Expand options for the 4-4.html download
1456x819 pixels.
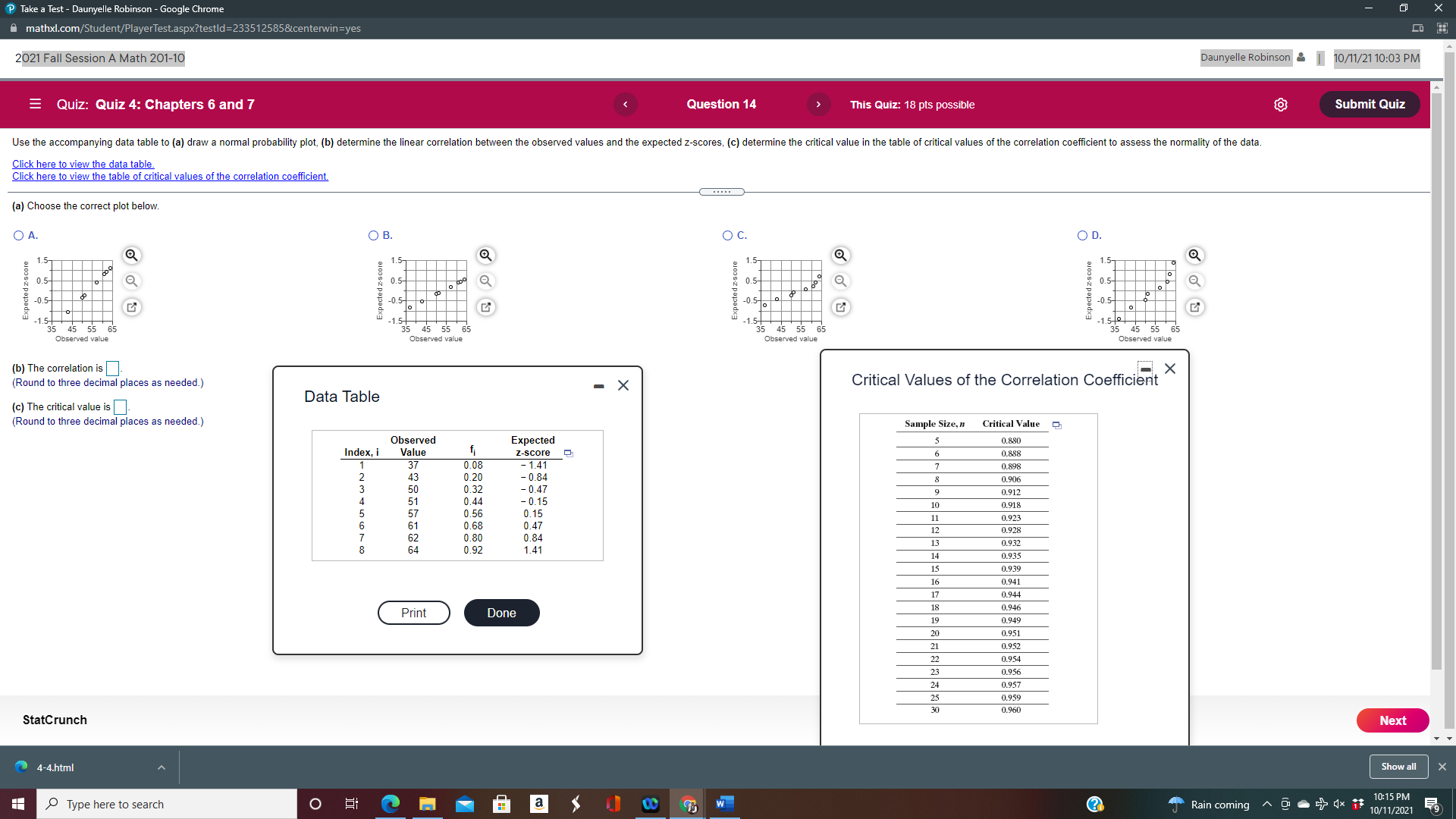pos(161,767)
